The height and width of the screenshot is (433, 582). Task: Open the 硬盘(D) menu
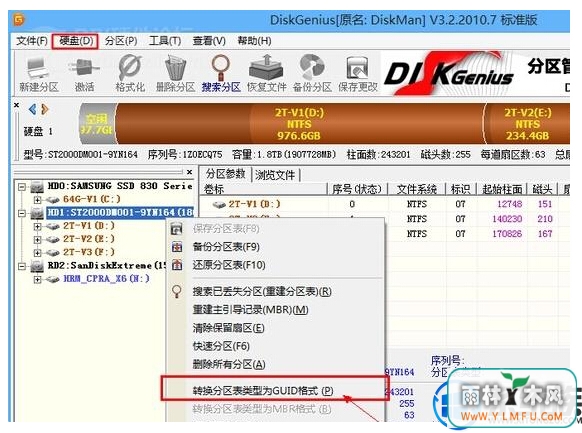tap(75, 41)
